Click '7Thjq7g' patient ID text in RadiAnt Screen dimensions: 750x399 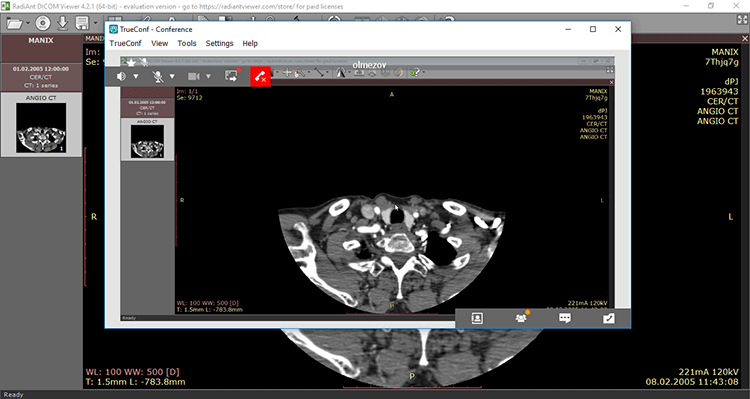722,62
